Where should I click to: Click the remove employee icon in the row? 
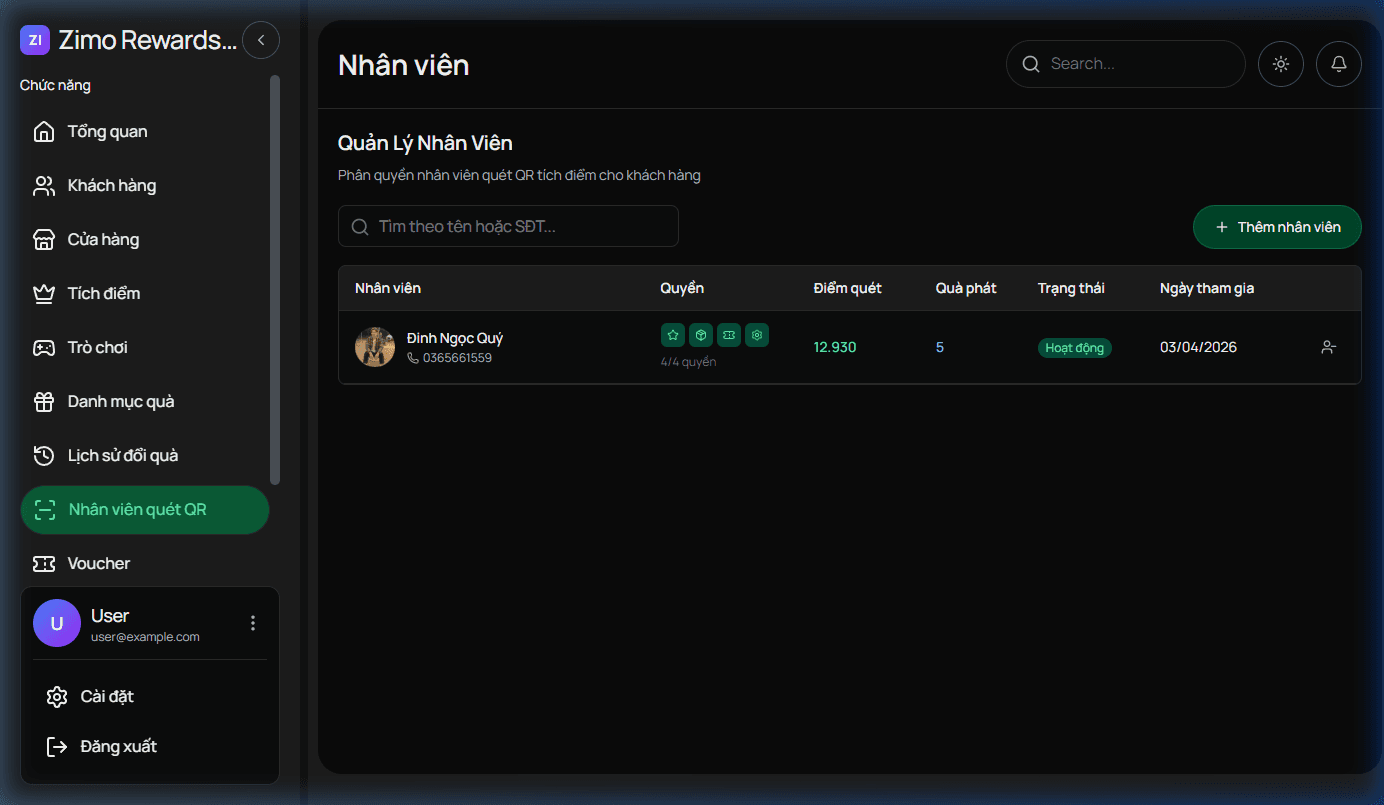[x=1328, y=348]
